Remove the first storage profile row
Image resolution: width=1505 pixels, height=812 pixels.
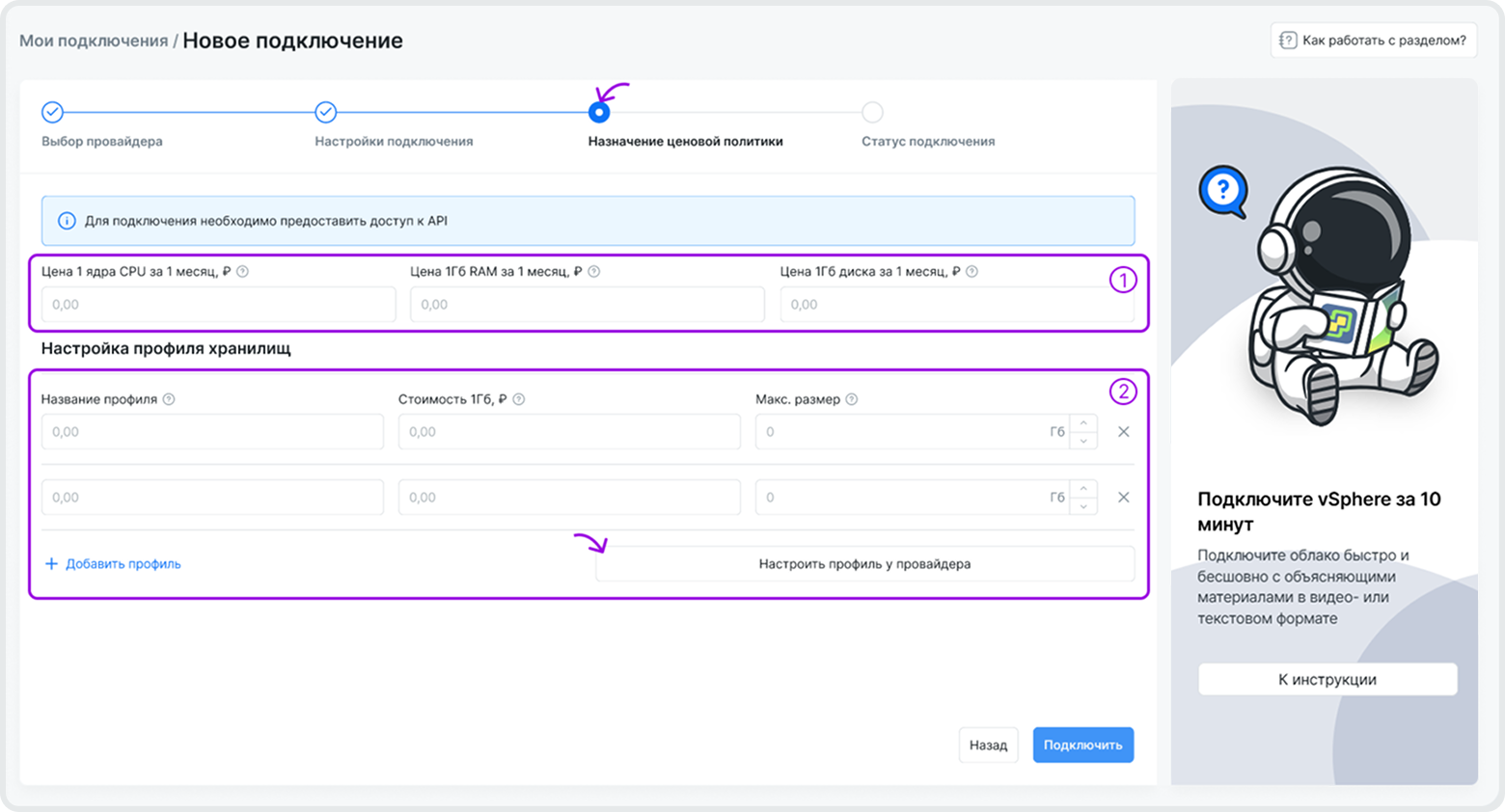pos(1123,432)
